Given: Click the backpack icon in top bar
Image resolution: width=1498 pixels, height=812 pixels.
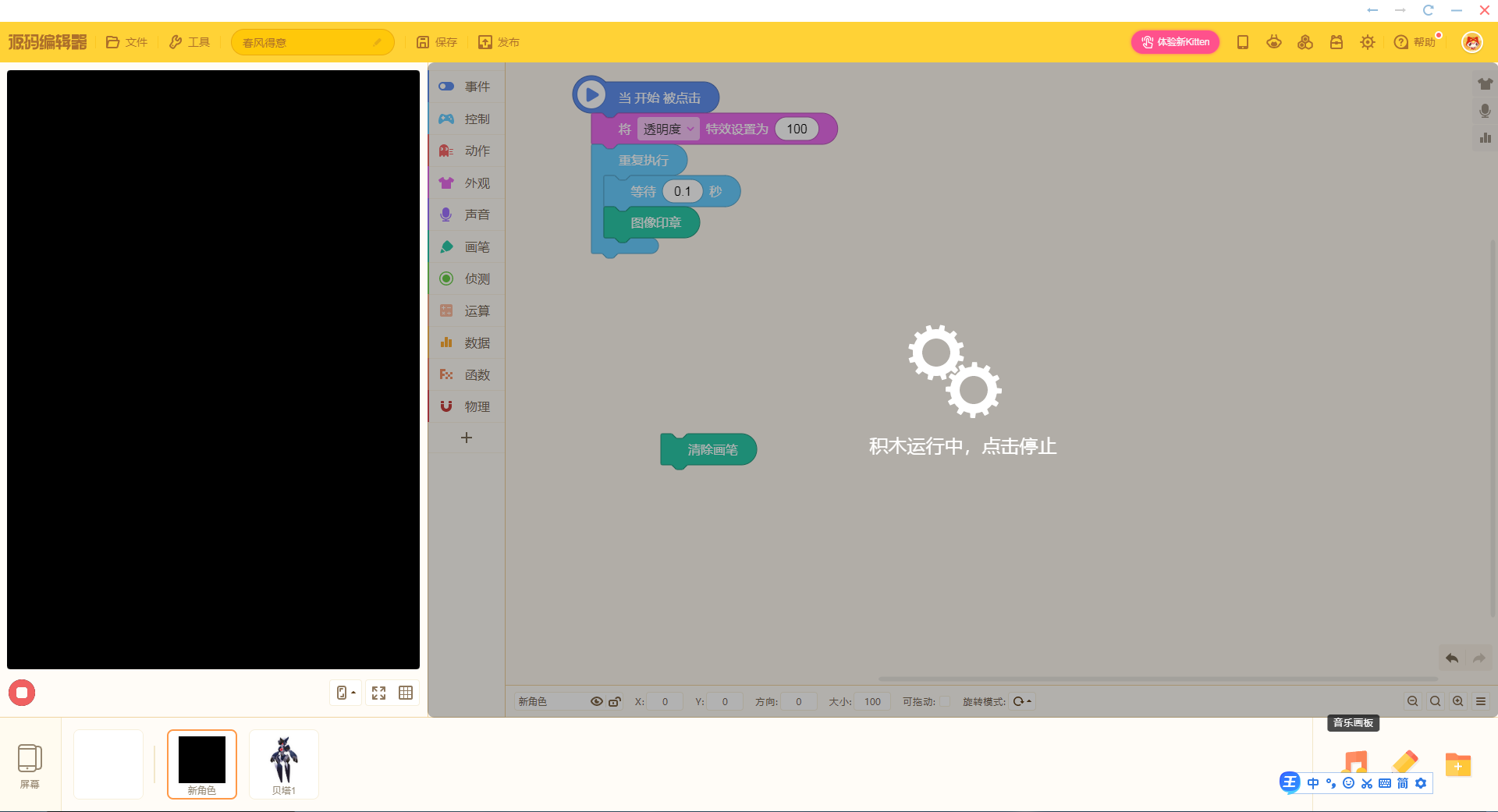Looking at the screenshot, I should coord(1336,42).
